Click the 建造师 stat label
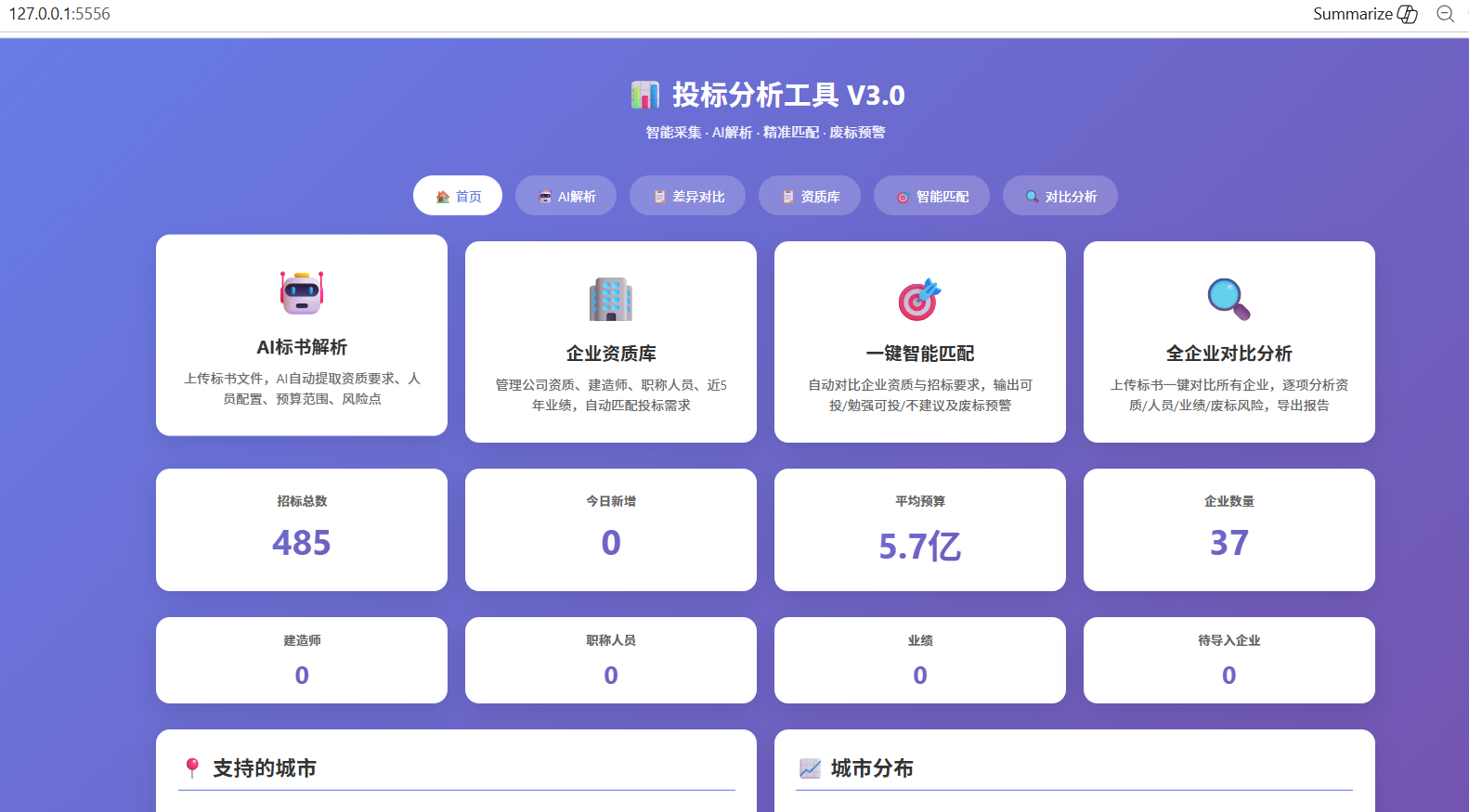 pyautogui.click(x=302, y=640)
